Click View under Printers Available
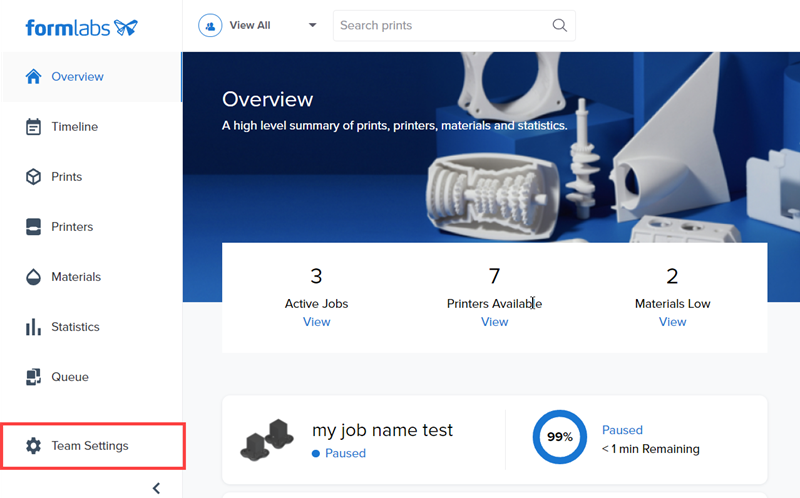 pos(494,322)
